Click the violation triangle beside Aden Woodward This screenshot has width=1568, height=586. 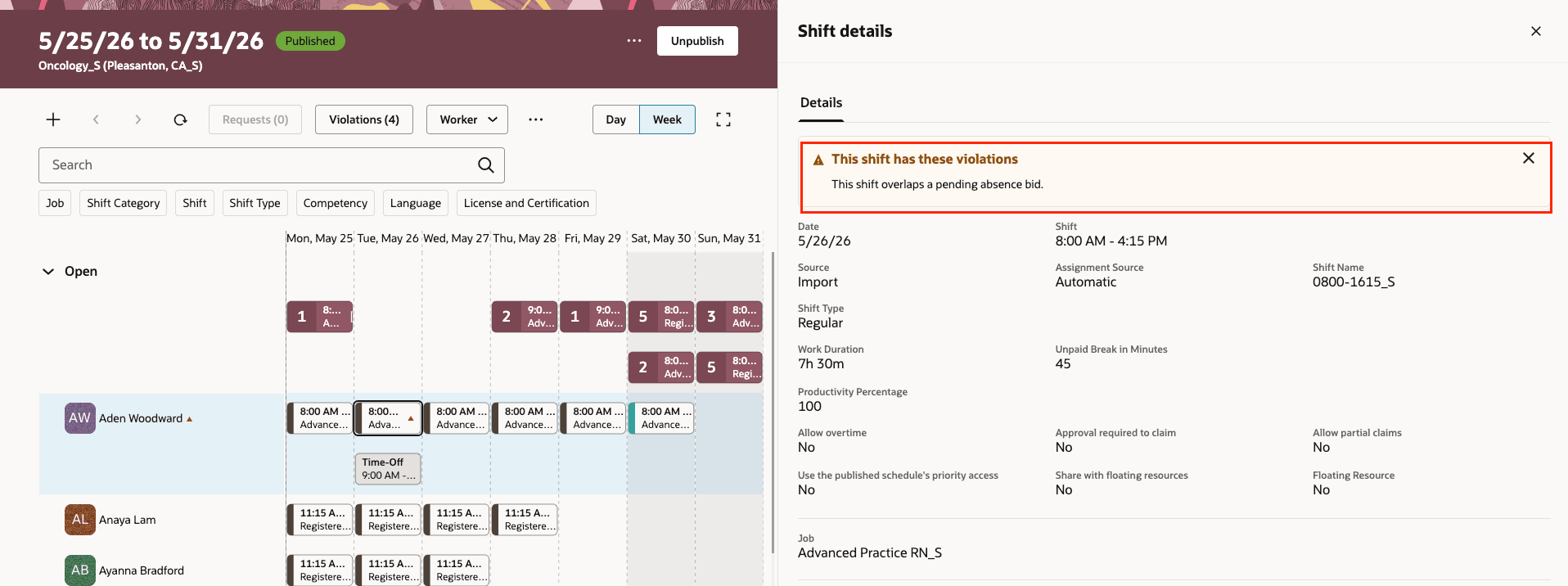click(x=190, y=419)
